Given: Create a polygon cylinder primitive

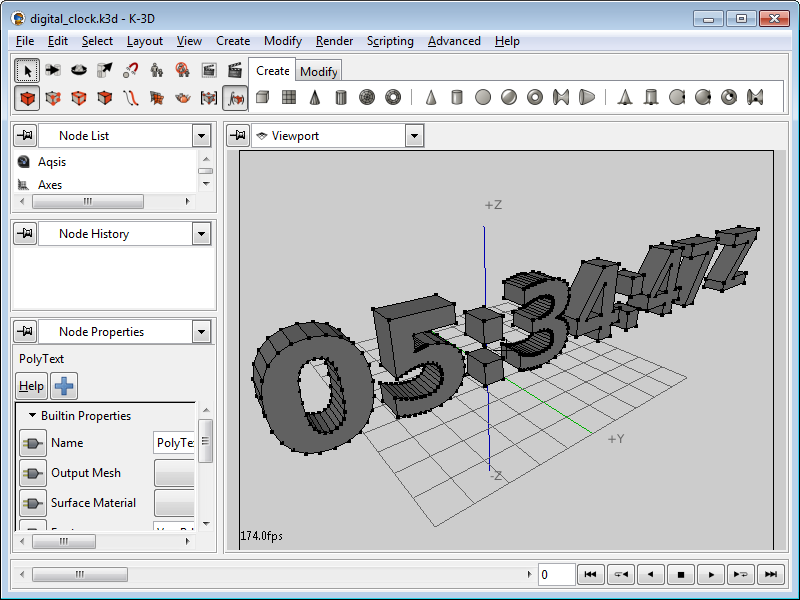Looking at the screenshot, I should click(x=341, y=97).
